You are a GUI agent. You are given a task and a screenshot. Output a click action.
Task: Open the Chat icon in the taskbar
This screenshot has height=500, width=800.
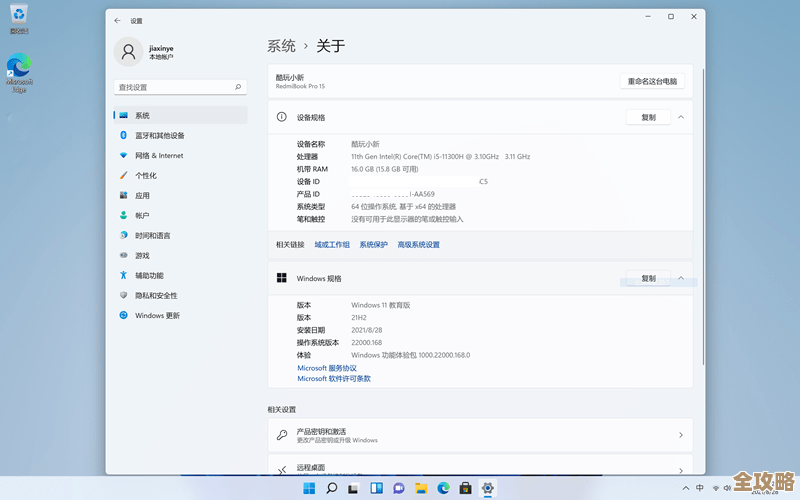click(398, 488)
